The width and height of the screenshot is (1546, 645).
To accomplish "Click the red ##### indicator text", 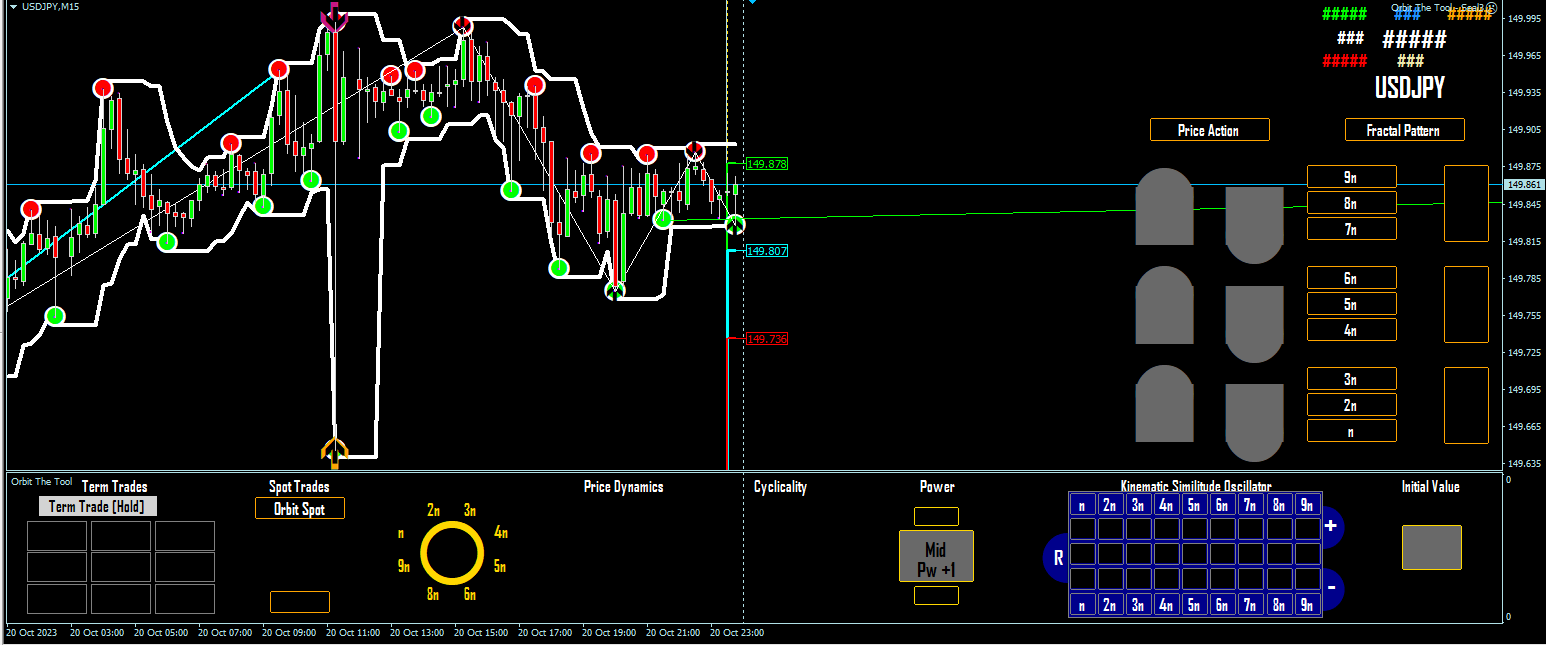I will (x=1344, y=61).
